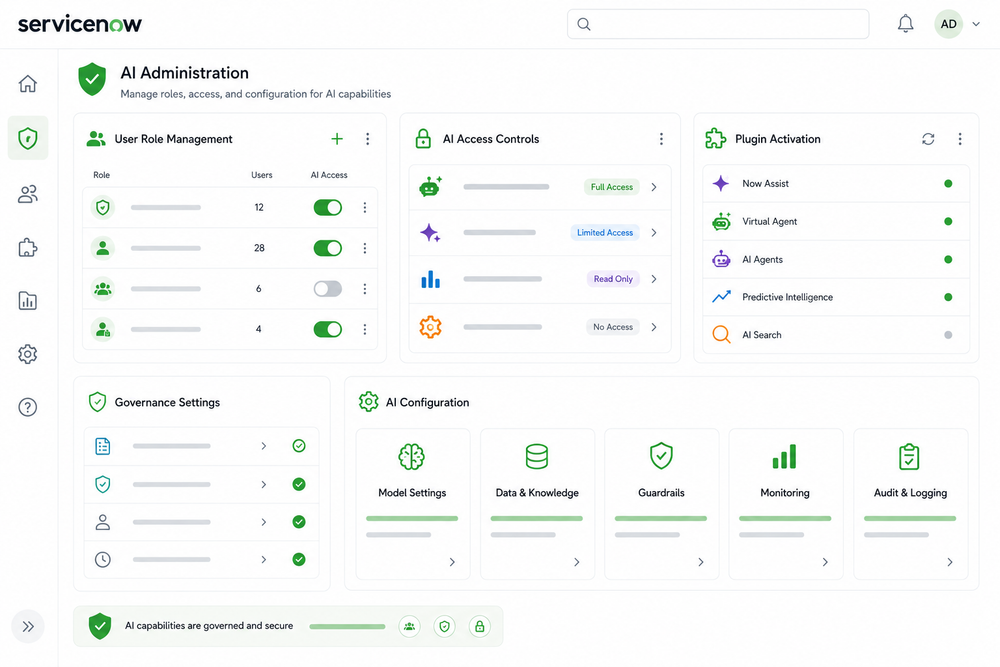Open the puzzle Plugins sidebar icon

(x=27, y=247)
